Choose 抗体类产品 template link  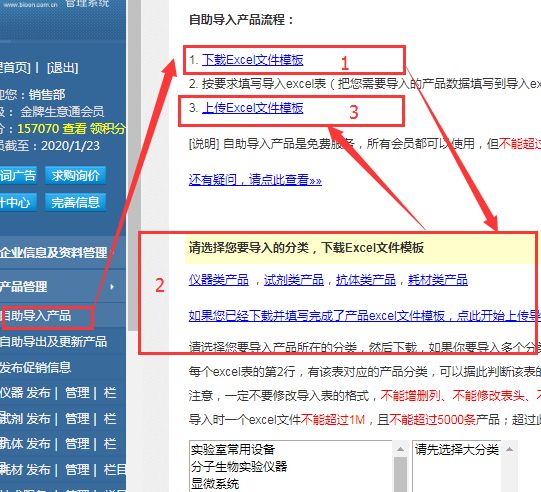(x=366, y=280)
